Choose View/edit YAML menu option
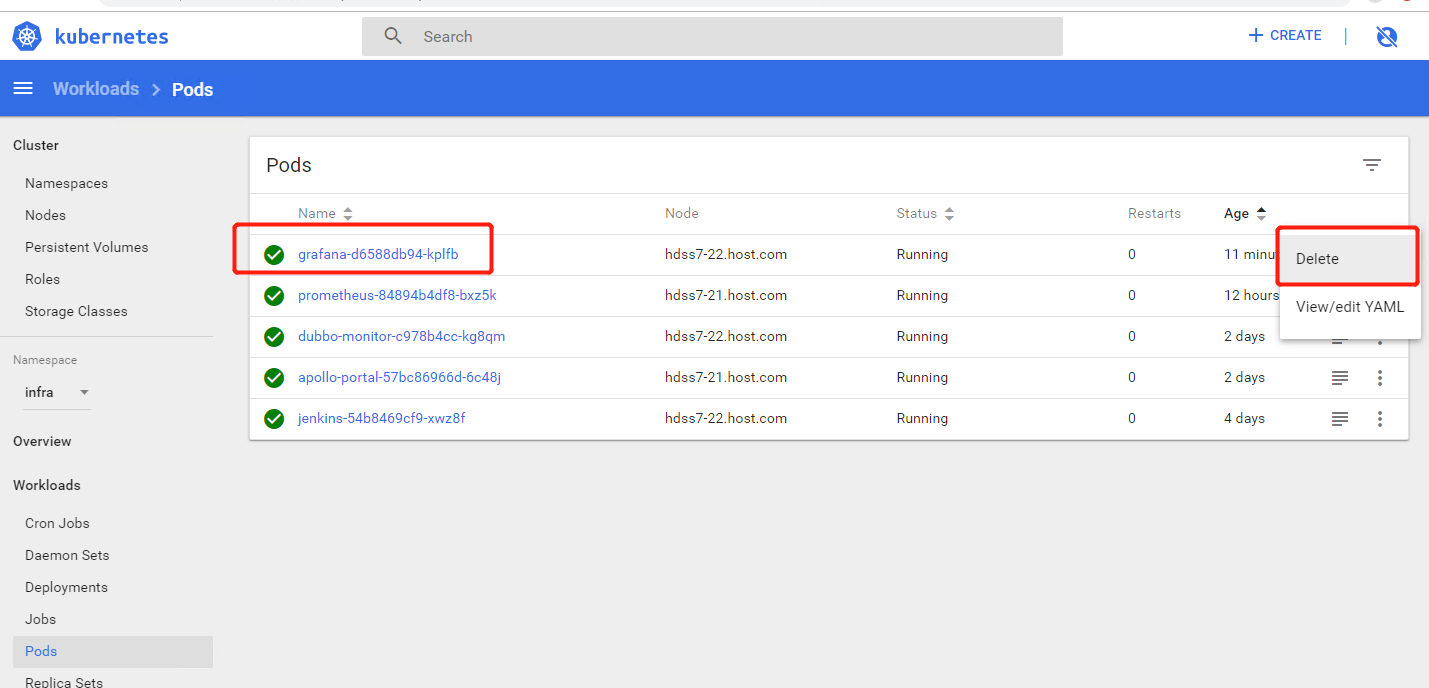The width and height of the screenshot is (1429, 688). coord(1349,307)
